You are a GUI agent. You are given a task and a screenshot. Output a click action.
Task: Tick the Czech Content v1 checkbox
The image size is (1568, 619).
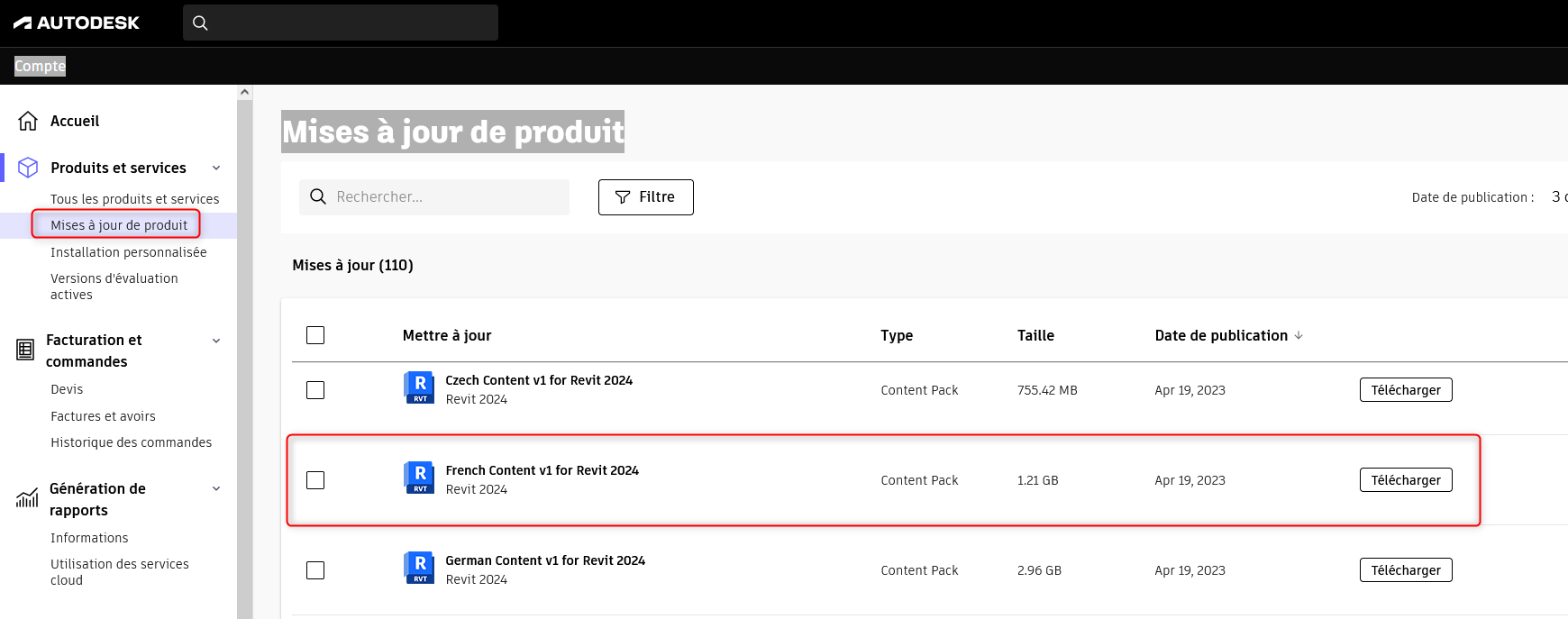(315, 390)
